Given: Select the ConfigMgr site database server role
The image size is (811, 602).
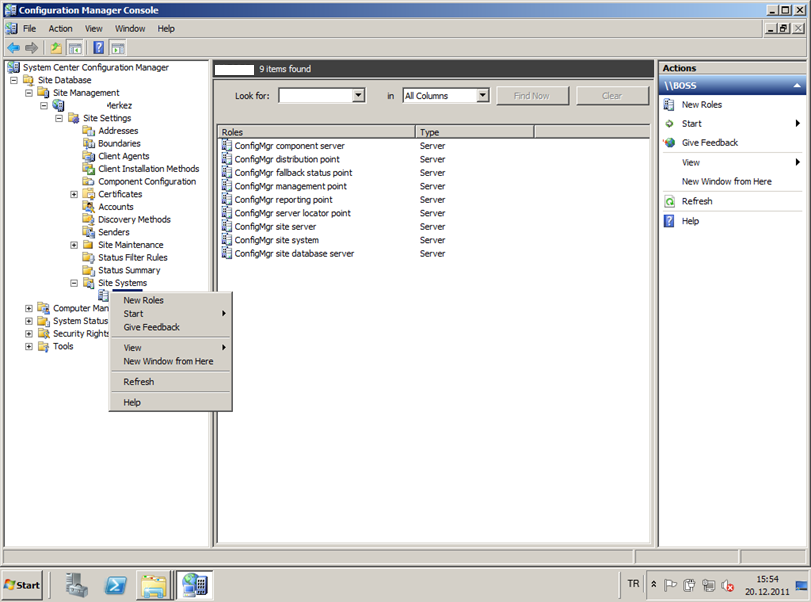Looking at the screenshot, I should (294, 253).
